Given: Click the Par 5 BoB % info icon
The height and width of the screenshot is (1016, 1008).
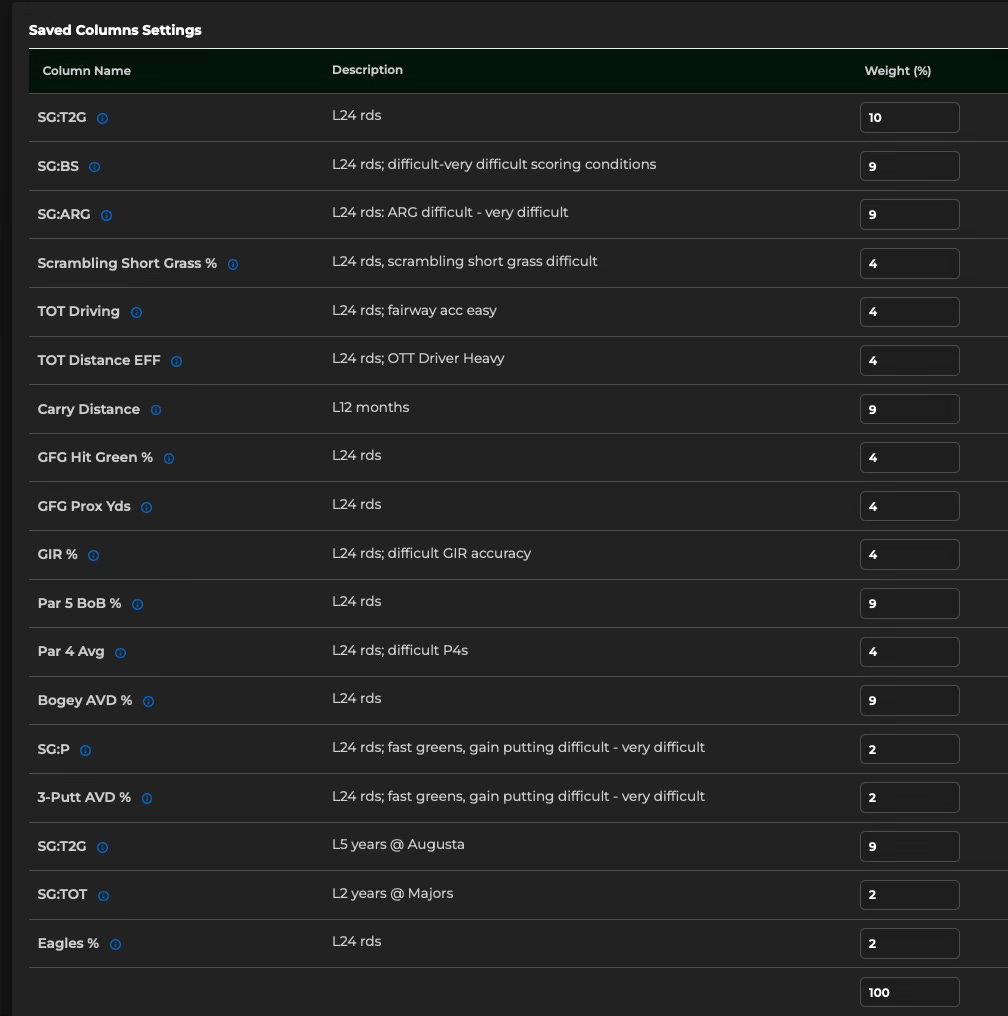Looking at the screenshot, I should pos(137,604).
